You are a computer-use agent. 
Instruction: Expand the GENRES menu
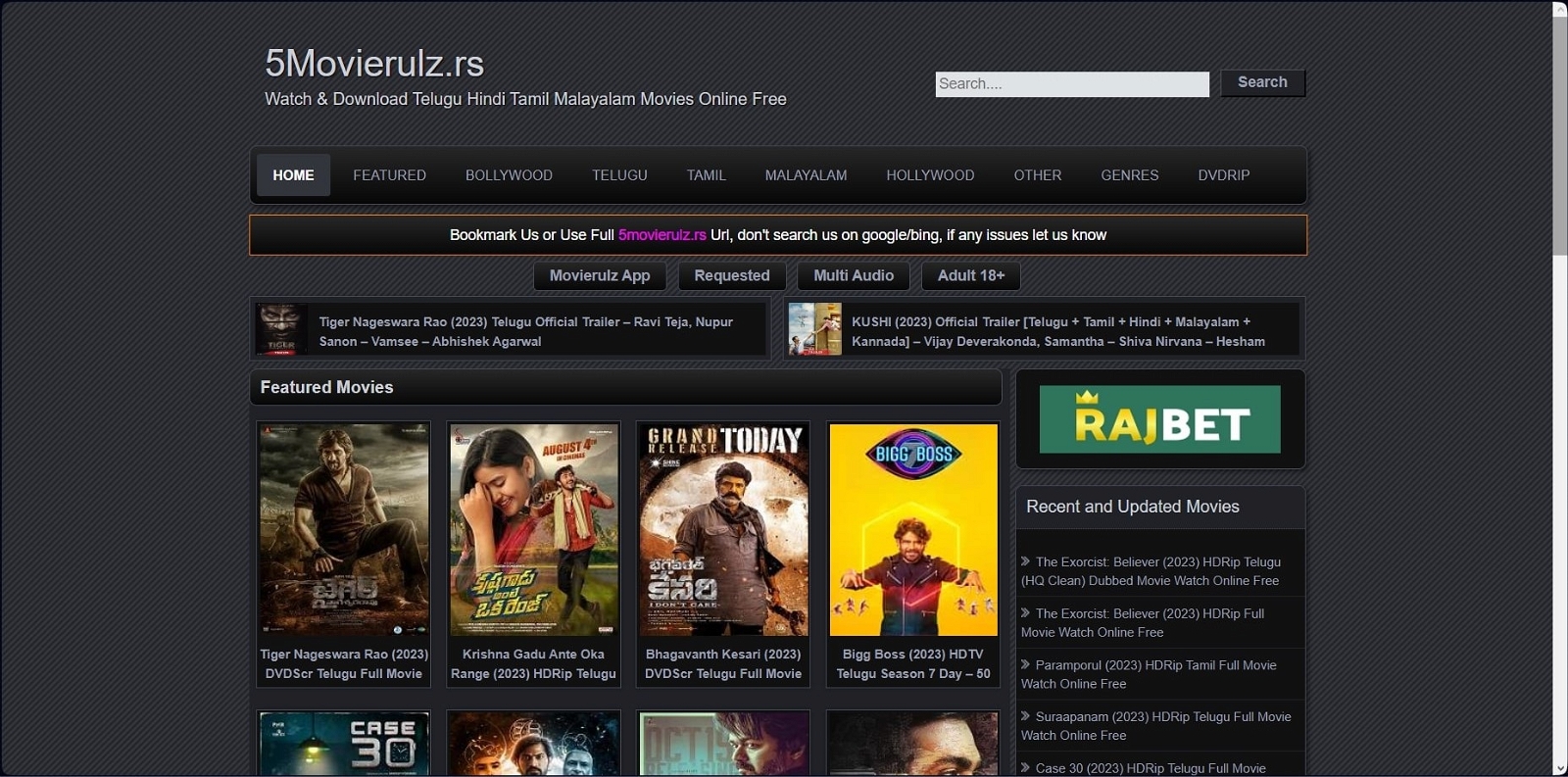tap(1129, 175)
